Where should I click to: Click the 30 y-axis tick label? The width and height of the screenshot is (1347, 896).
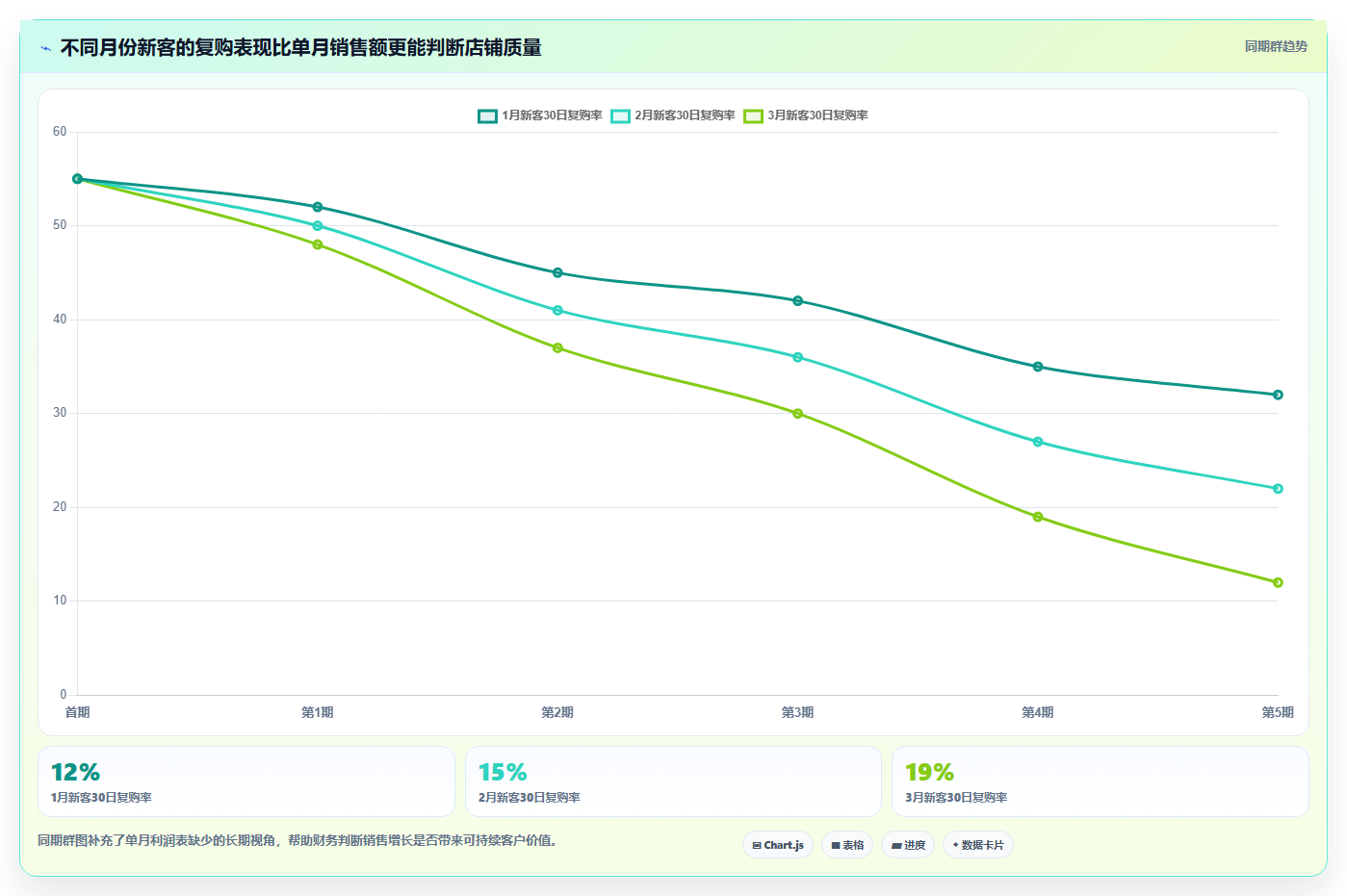click(x=60, y=413)
